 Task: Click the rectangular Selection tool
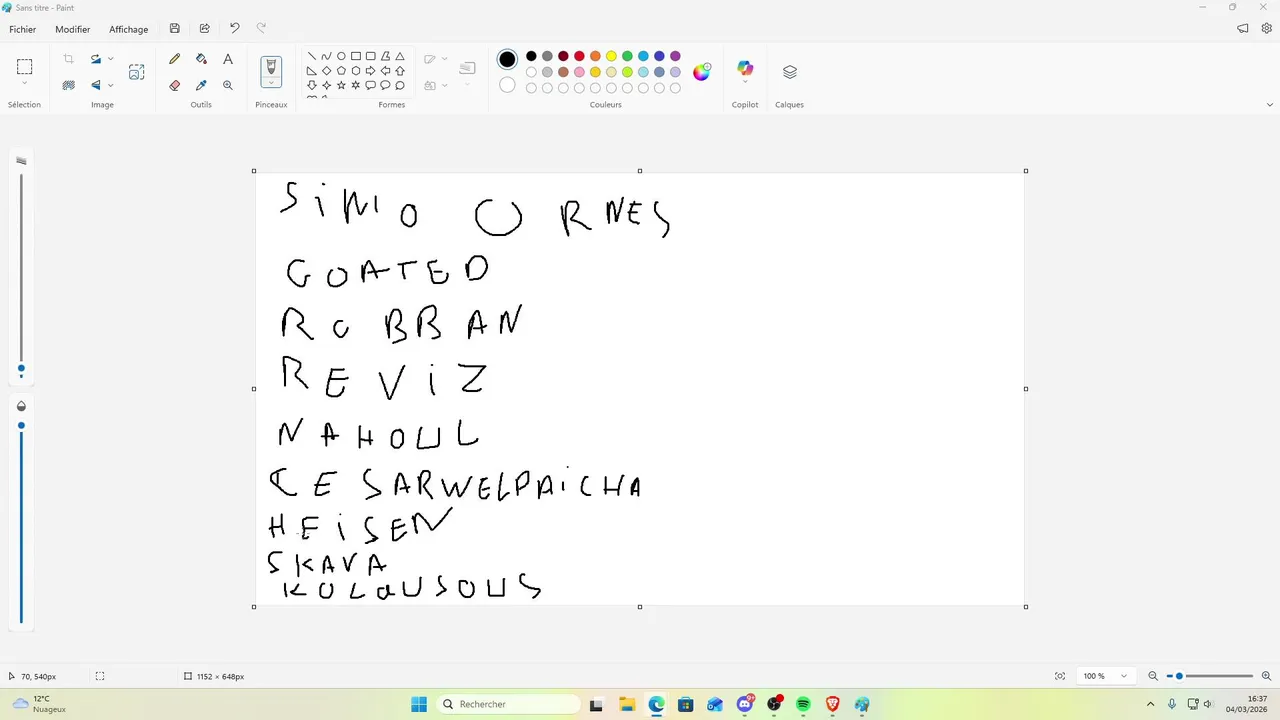pyautogui.click(x=24, y=67)
